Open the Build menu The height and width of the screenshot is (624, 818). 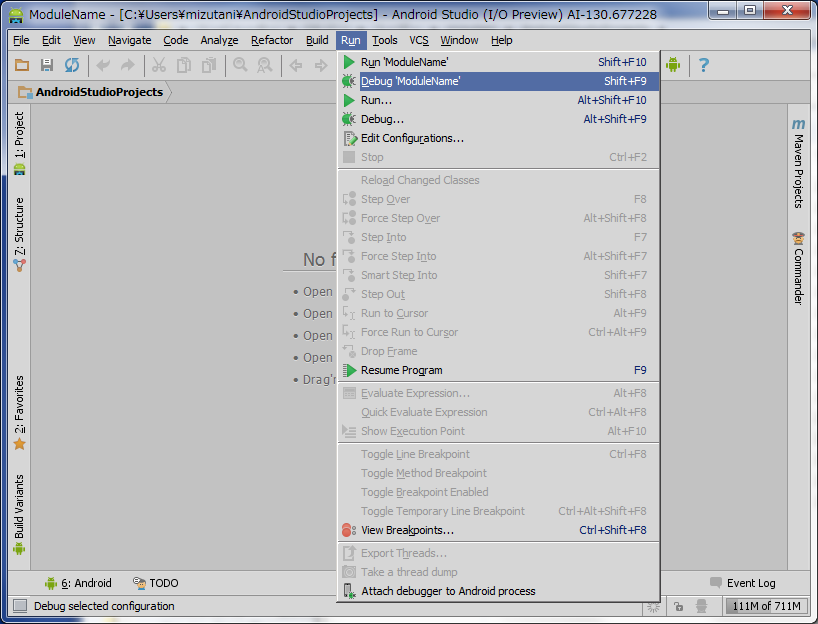pos(317,40)
